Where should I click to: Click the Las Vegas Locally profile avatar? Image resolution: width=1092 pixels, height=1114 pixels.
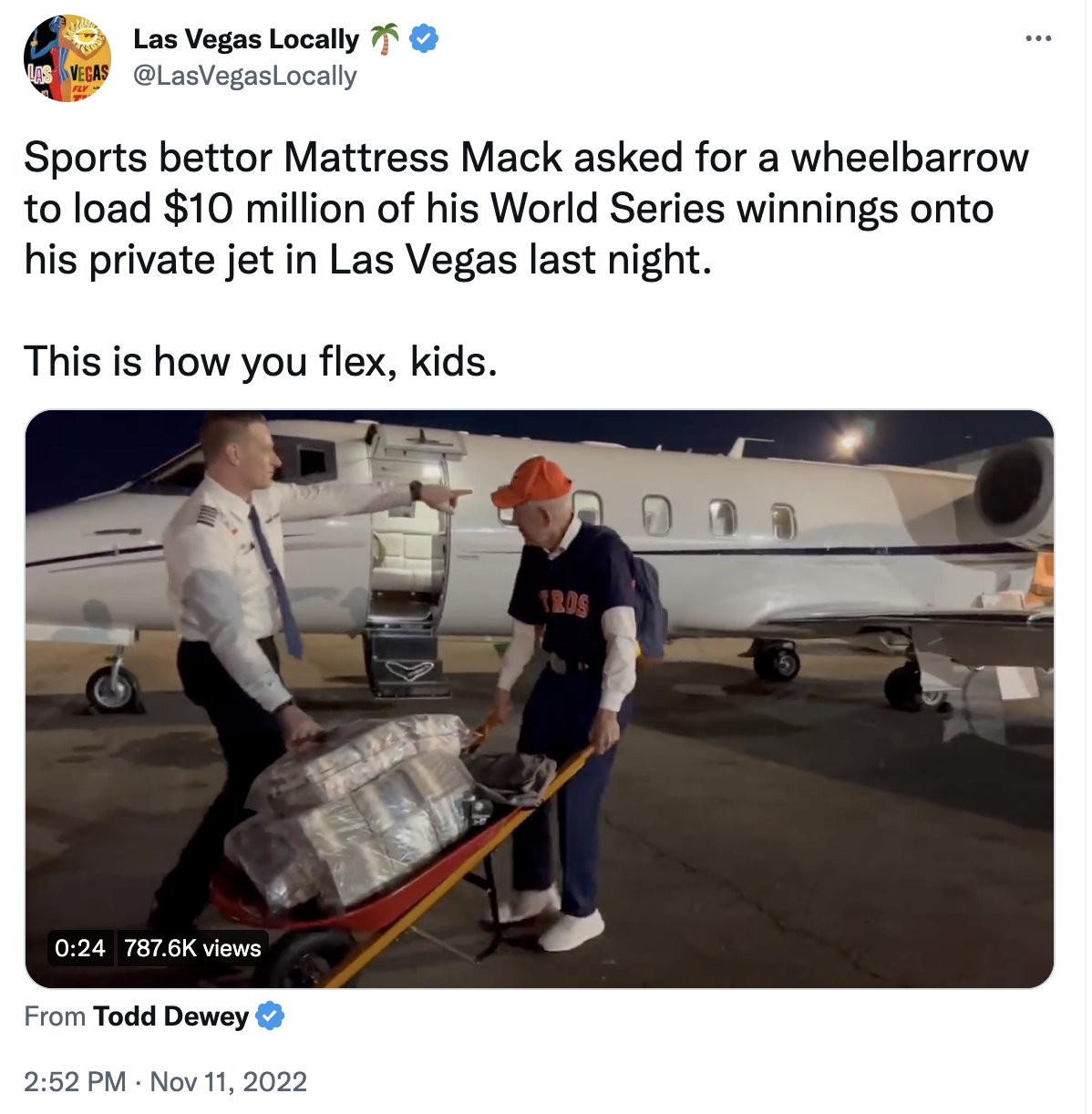click(x=67, y=58)
